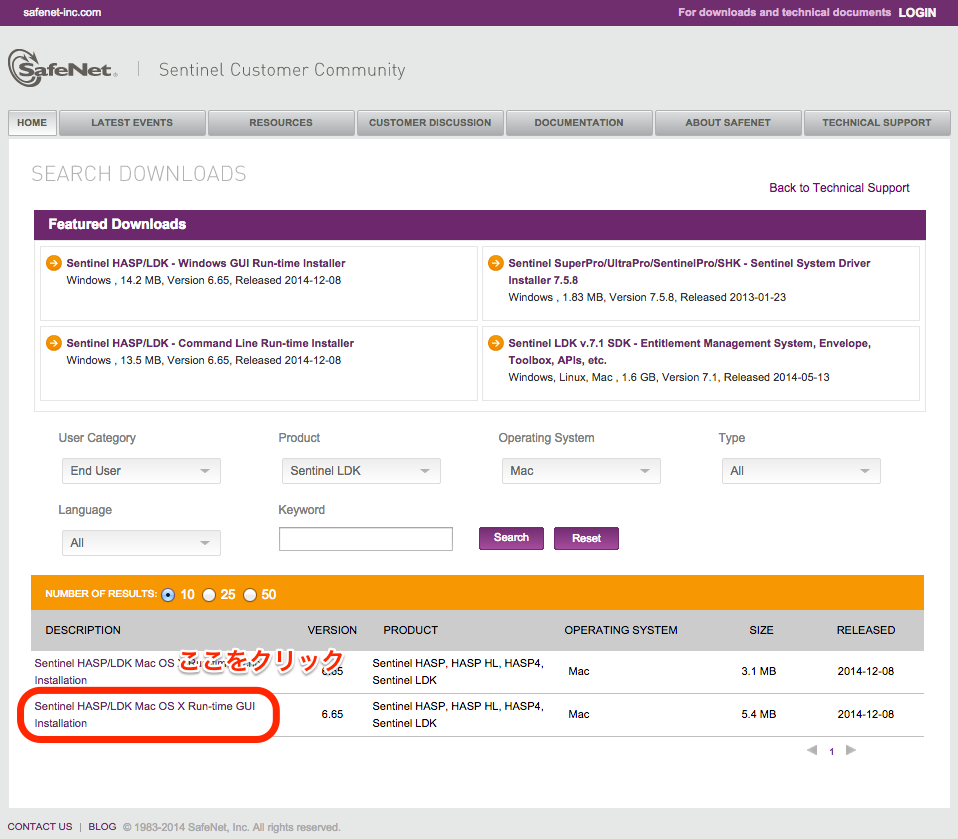Click the SafeNet logo
Viewport: 958px width, 839px height.
coord(62,69)
